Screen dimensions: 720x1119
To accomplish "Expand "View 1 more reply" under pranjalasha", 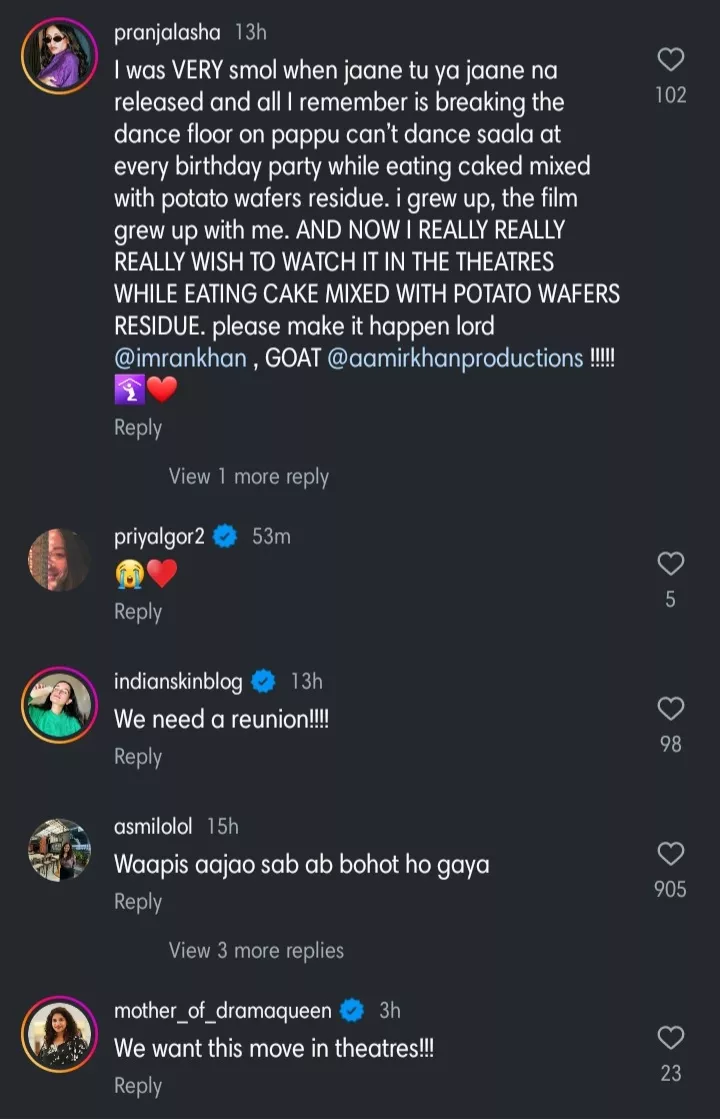I will click(248, 477).
